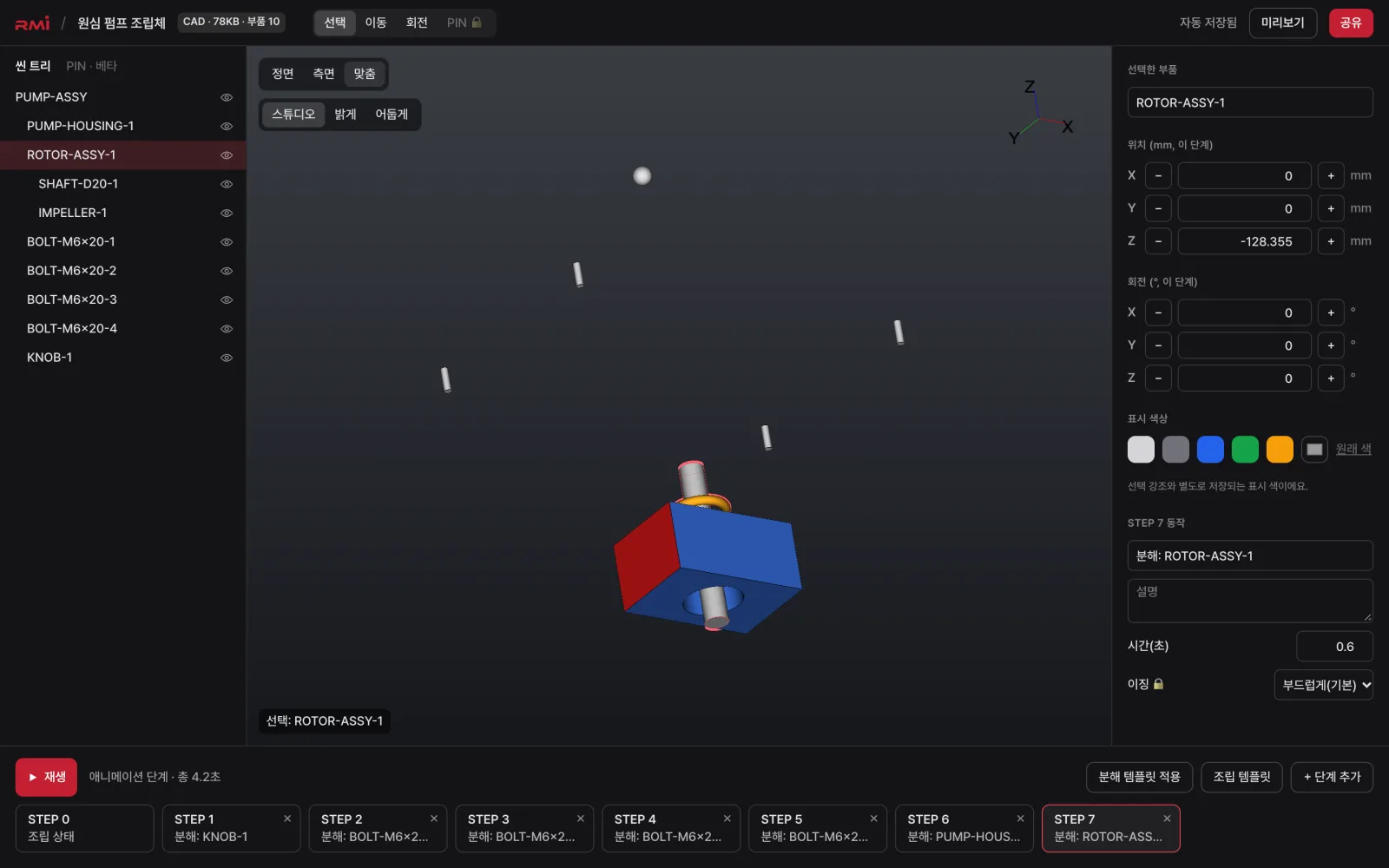Select the 이동 move mode
Image resolution: width=1389 pixels, height=868 pixels.
[x=376, y=23]
